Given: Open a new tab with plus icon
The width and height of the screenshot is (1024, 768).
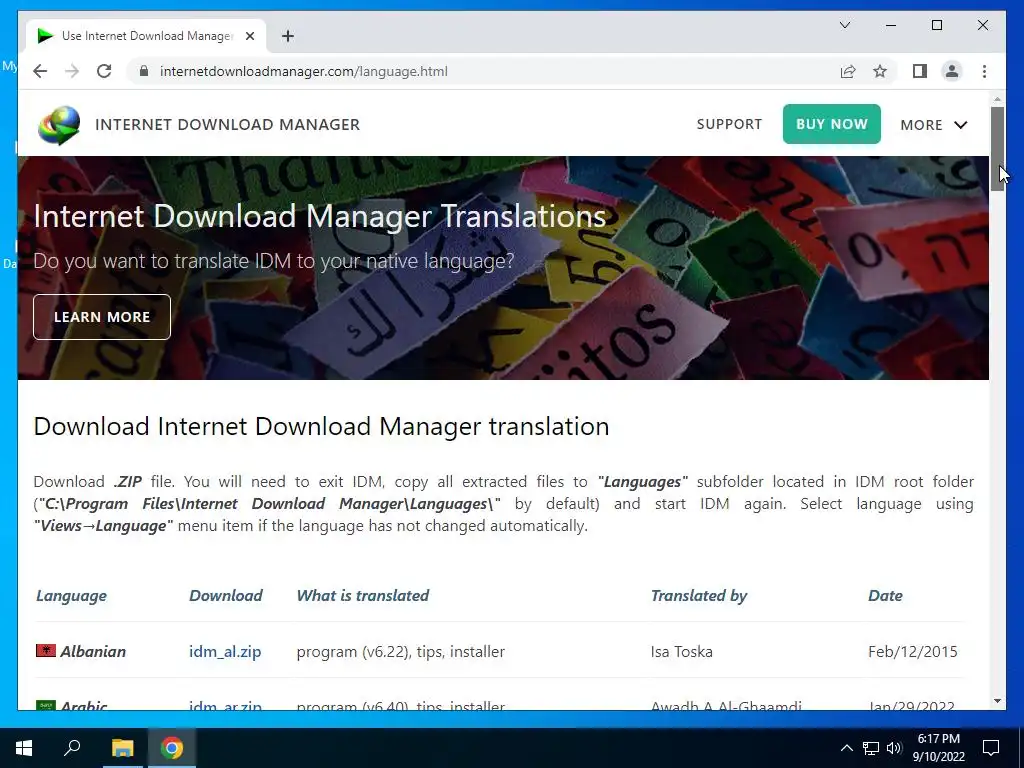Looking at the screenshot, I should [288, 36].
